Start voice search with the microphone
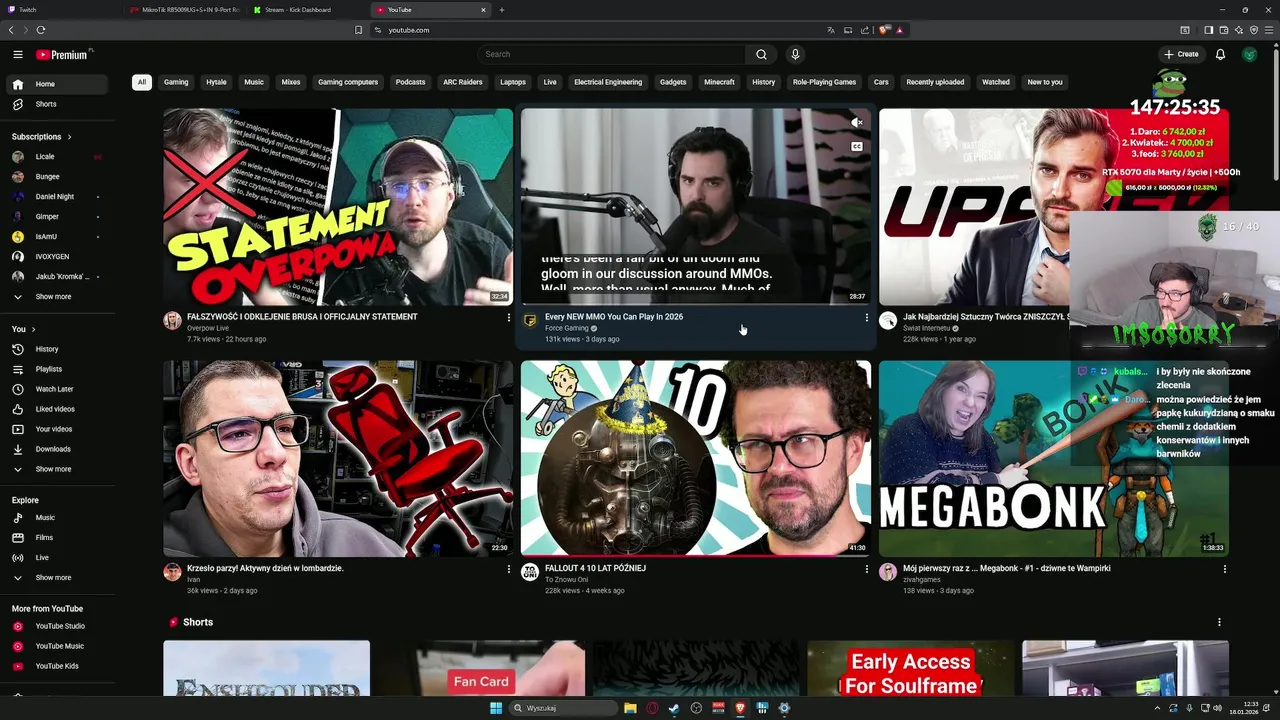The width and height of the screenshot is (1280, 720). tap(795, 54)
